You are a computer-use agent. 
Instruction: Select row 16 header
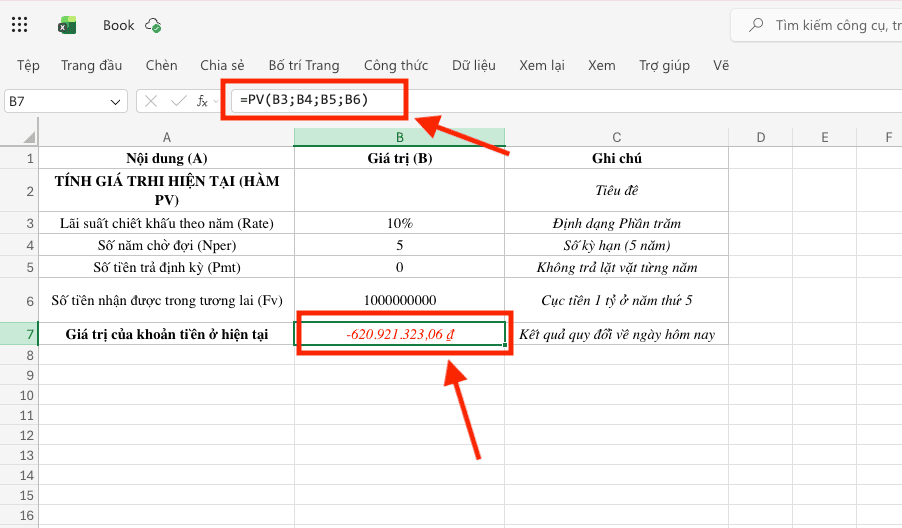pos(19,515)
